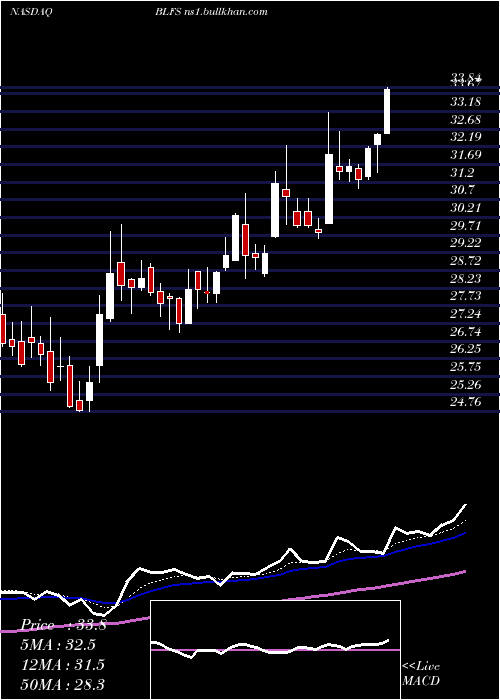Screen dimensions: 500x700
Task: Click the 31.69 price axis label
Action: click(x=466, y=155)
